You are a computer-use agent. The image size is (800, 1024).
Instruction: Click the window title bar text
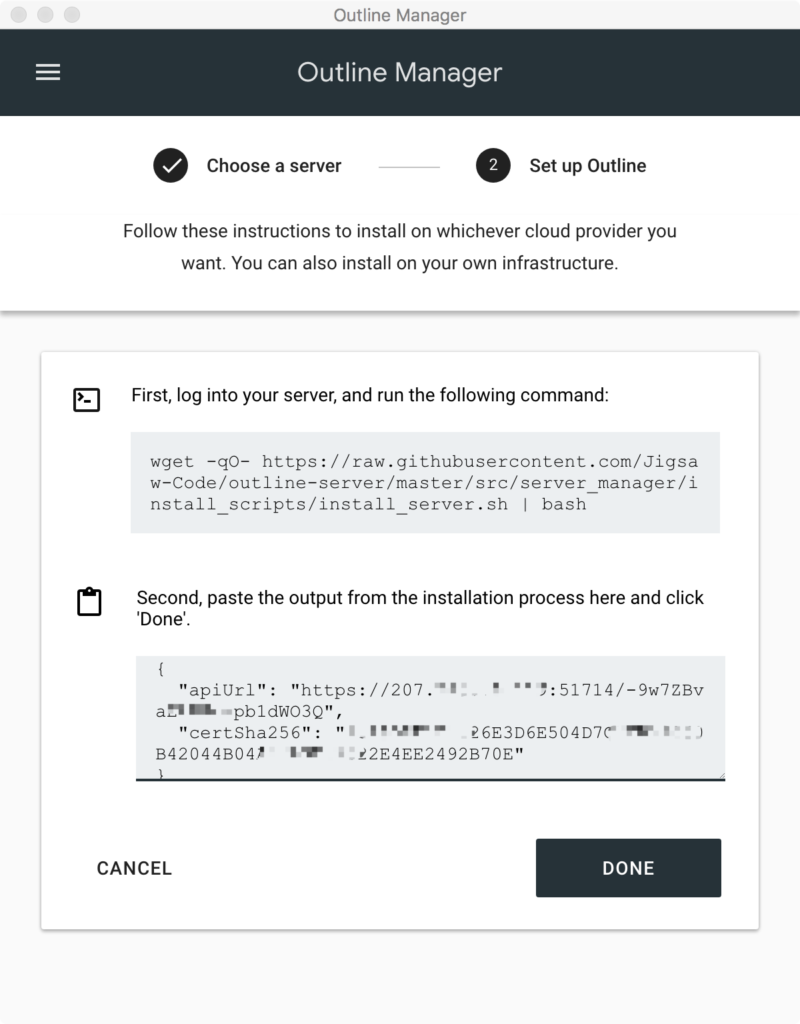click(x=400, y=15)
